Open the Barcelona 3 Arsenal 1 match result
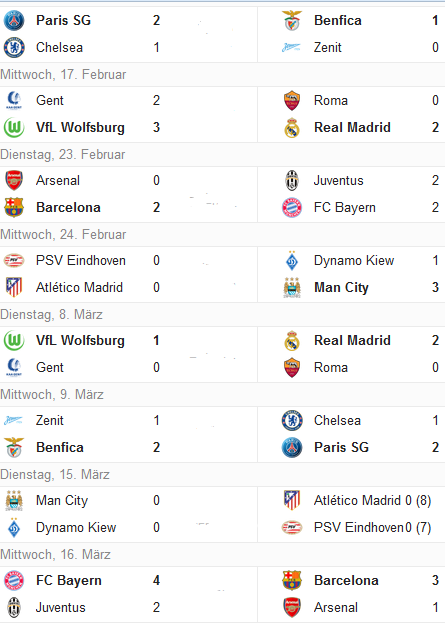The height and width of the screenshot is (625, 445). tap(351, 594)
